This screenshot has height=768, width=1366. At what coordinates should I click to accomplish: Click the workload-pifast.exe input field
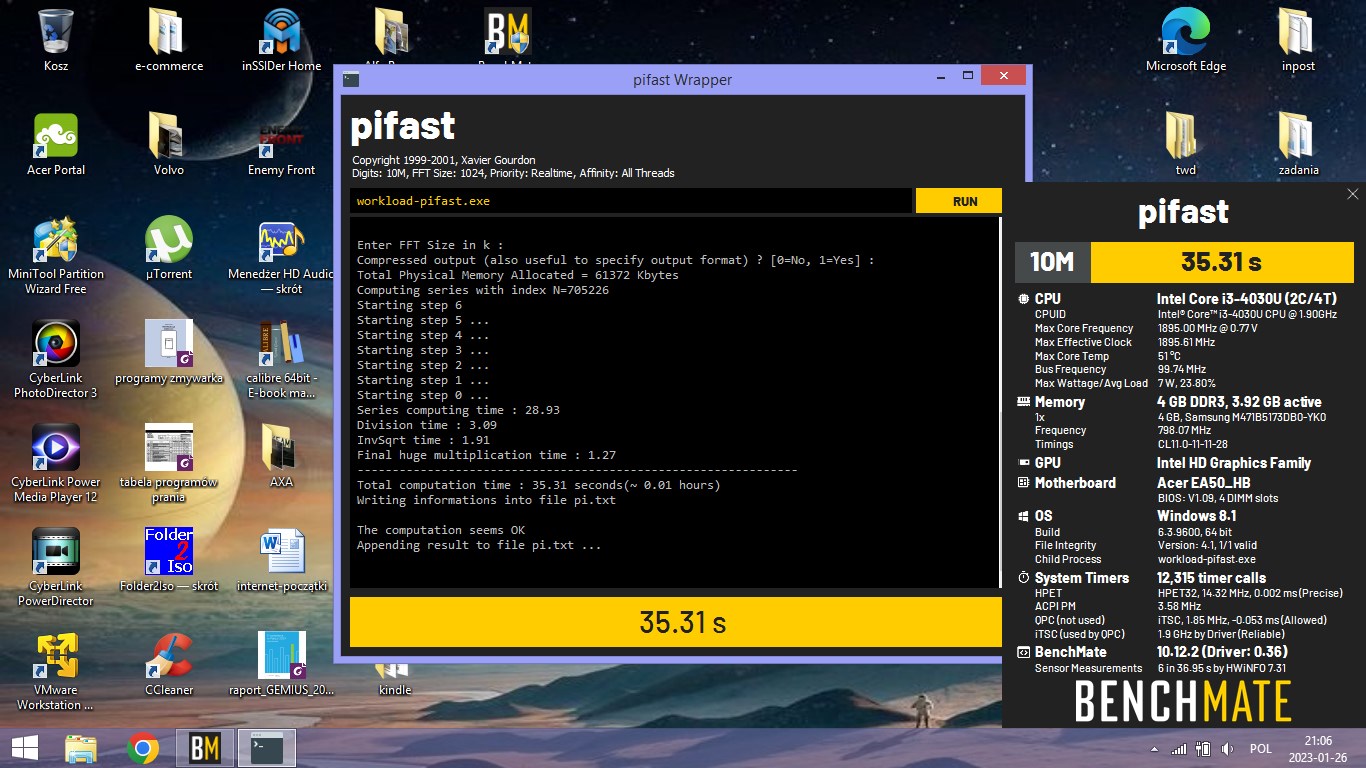[x=631, y=201]
